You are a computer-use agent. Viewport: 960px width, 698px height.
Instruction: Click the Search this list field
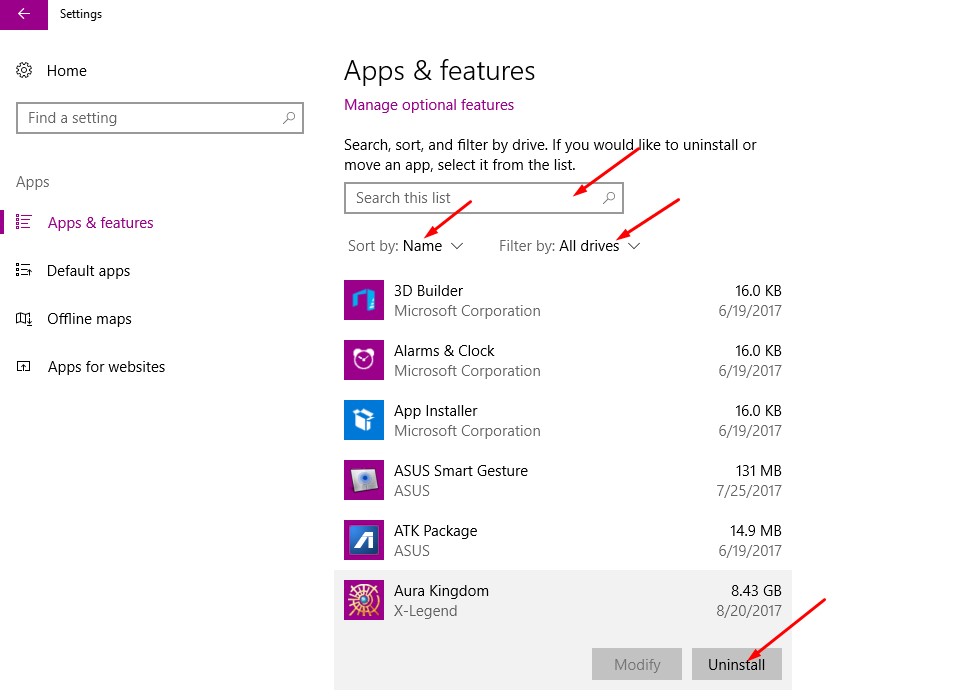coord(484,198)
